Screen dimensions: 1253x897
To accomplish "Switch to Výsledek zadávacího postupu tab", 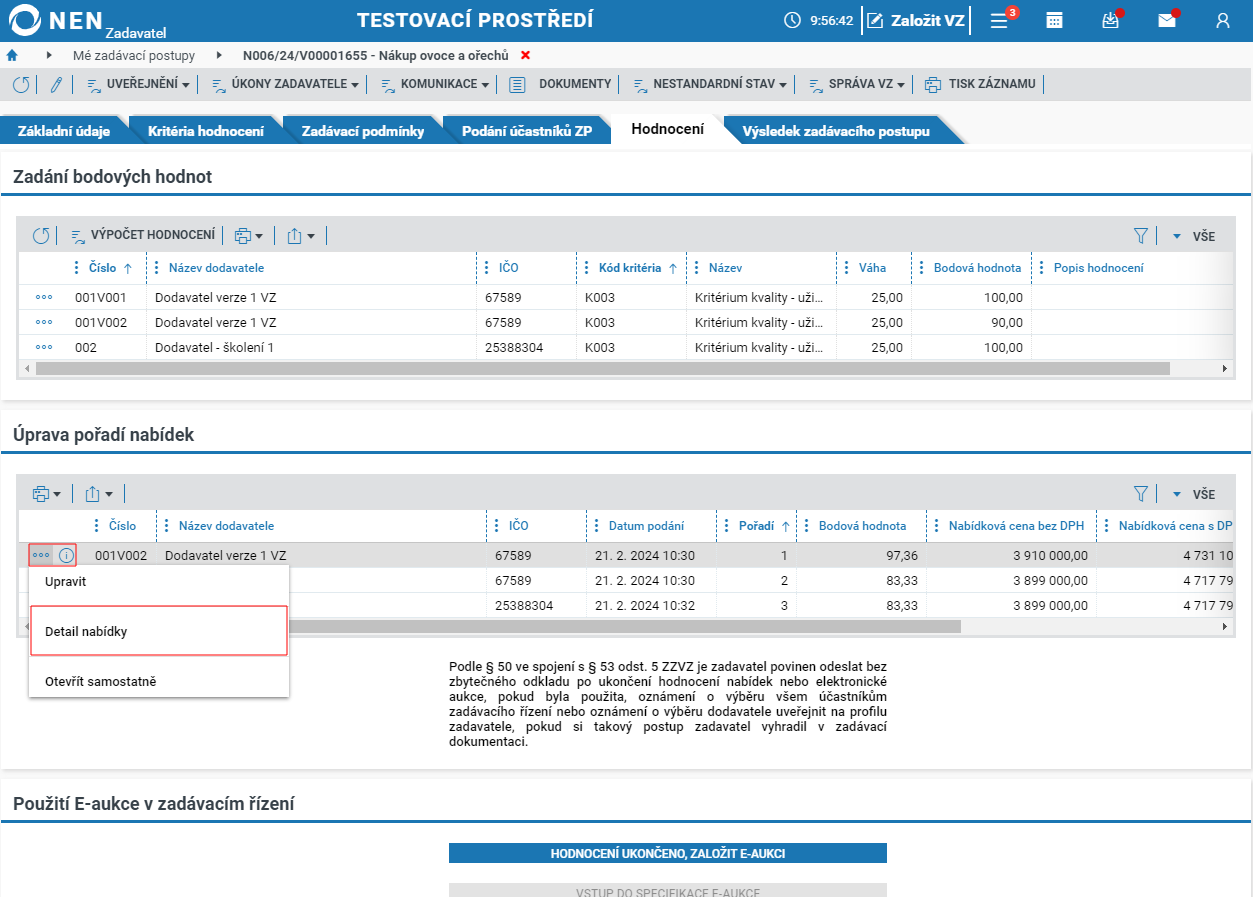I will (x=836, y=131).
